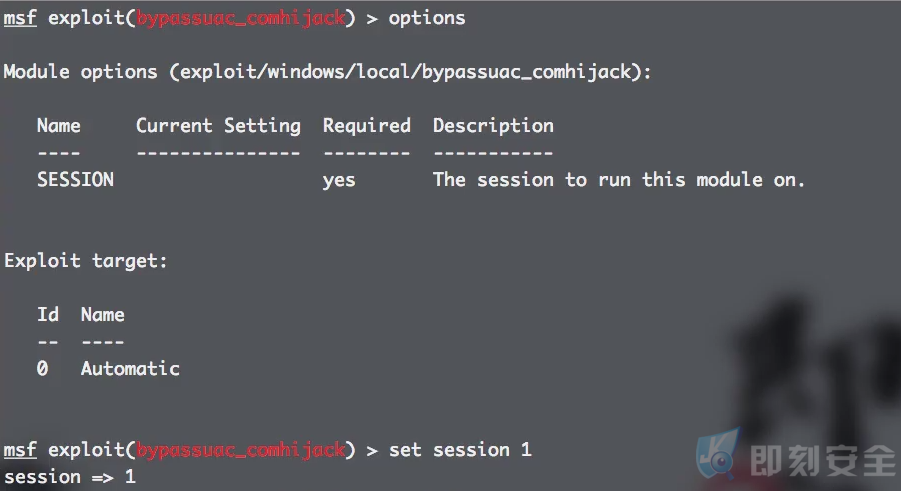Click the target Id value 0
901x491 pixels.
point(43,368)
